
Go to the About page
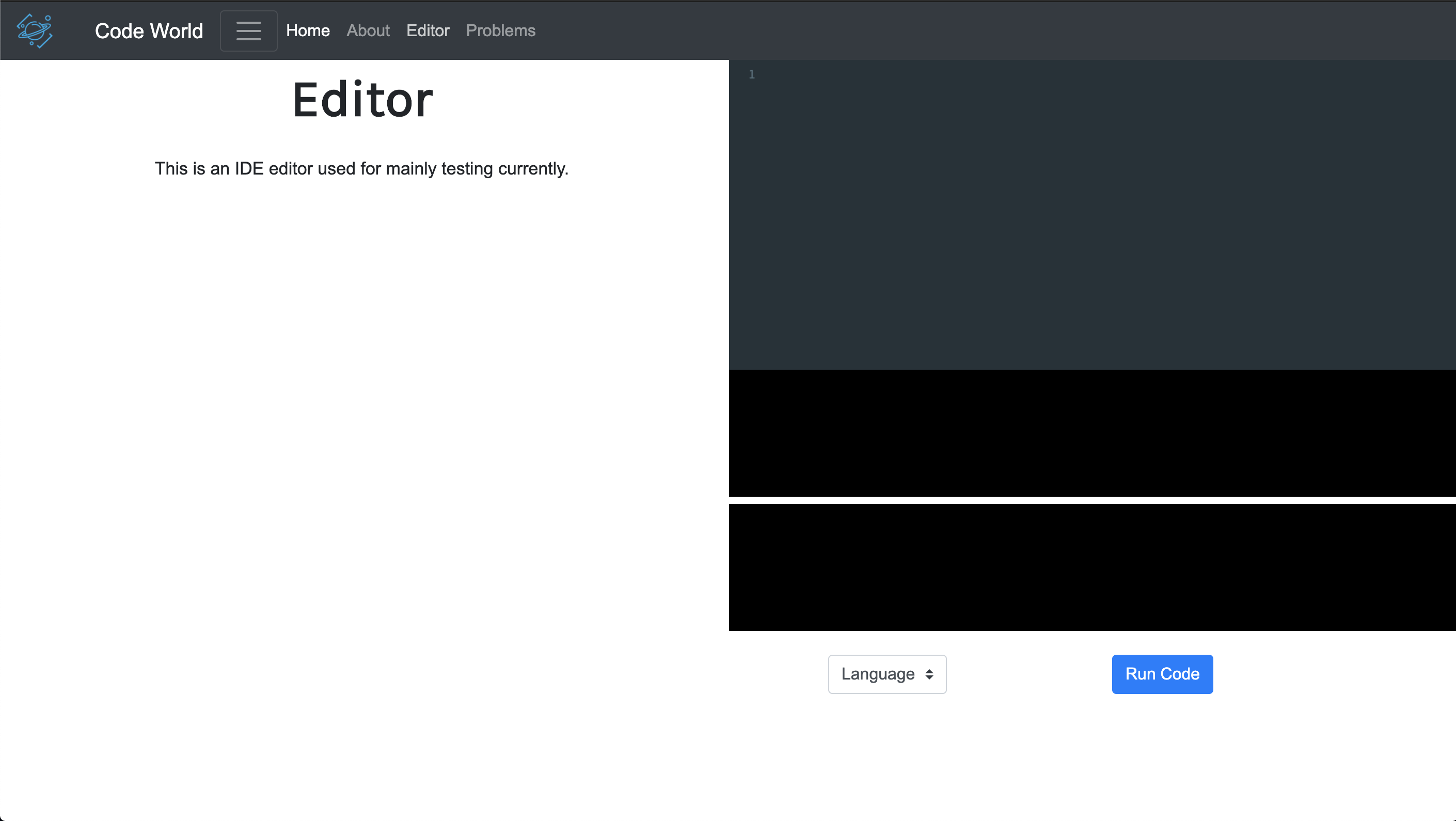(x=368, y=30)
